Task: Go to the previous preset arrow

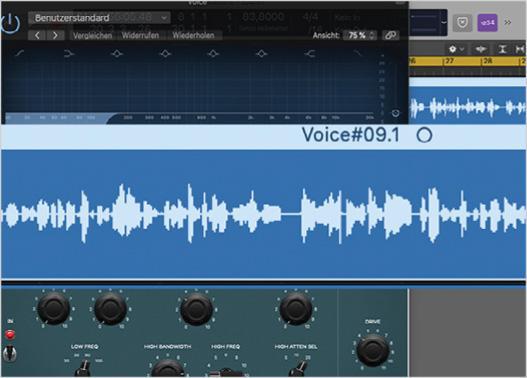Action: coord(37,35)
